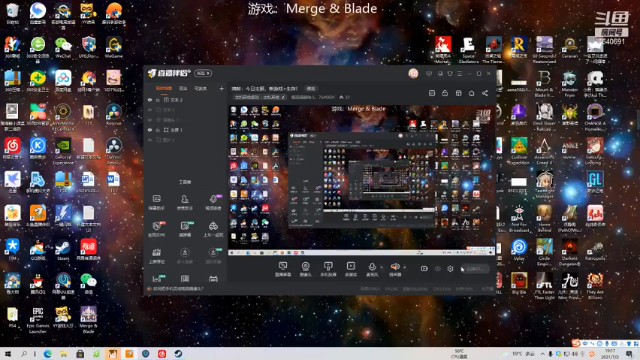Click the start live button at bottom right
The image size is (640, 360).
(x=476, y=269)
